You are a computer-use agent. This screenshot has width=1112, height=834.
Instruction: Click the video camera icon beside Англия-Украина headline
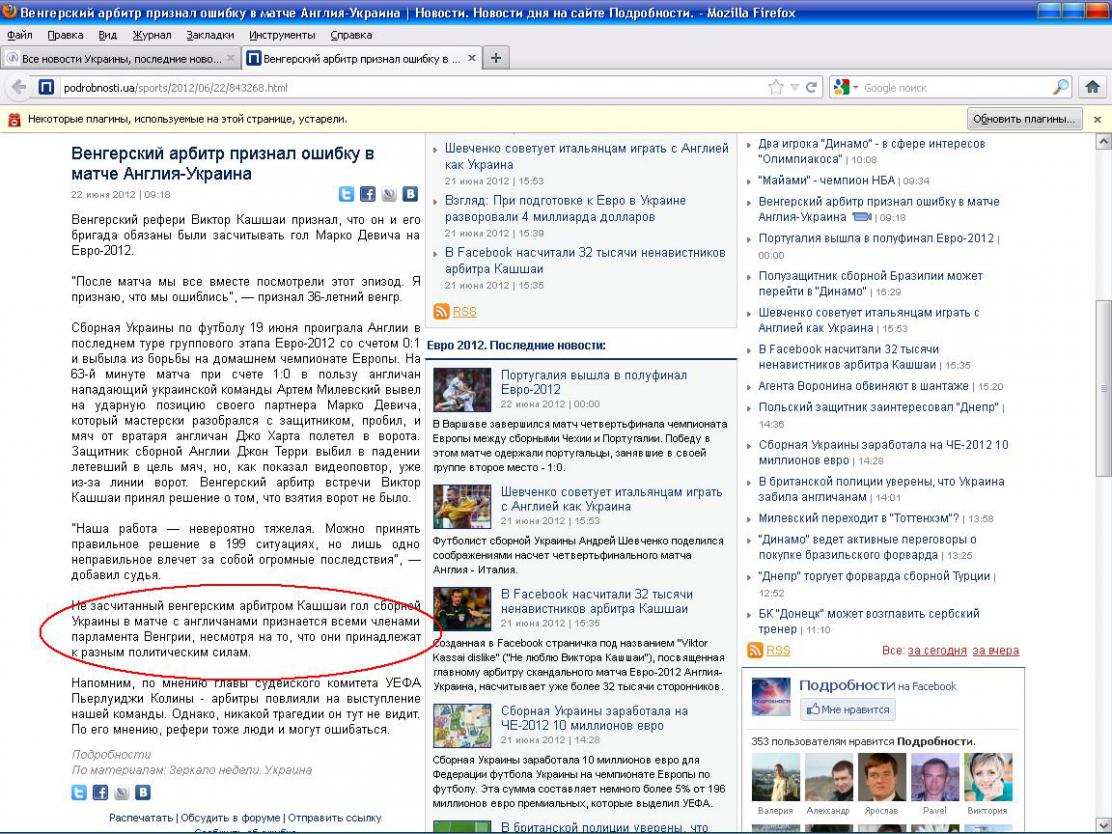[862, 216]
